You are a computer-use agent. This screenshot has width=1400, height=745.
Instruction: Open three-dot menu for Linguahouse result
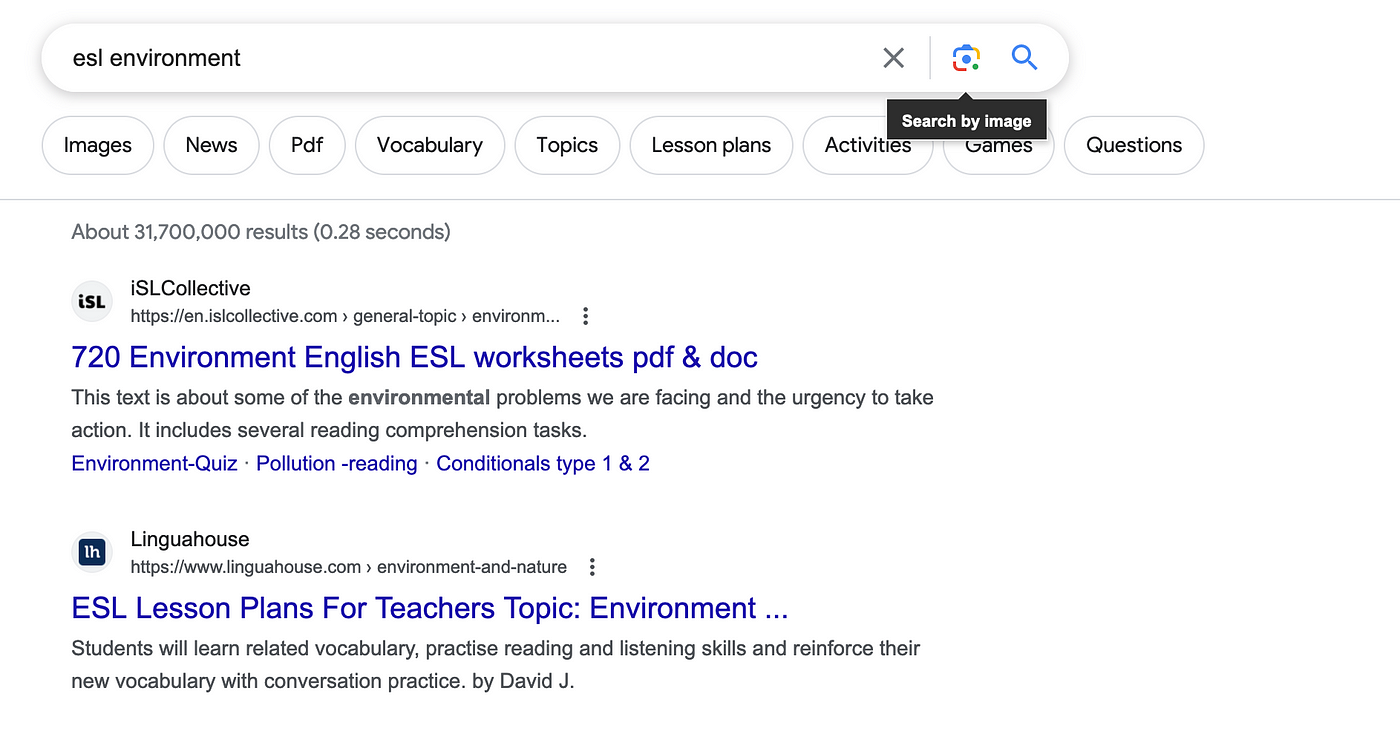pyautogui.click(x=592, y=567)
